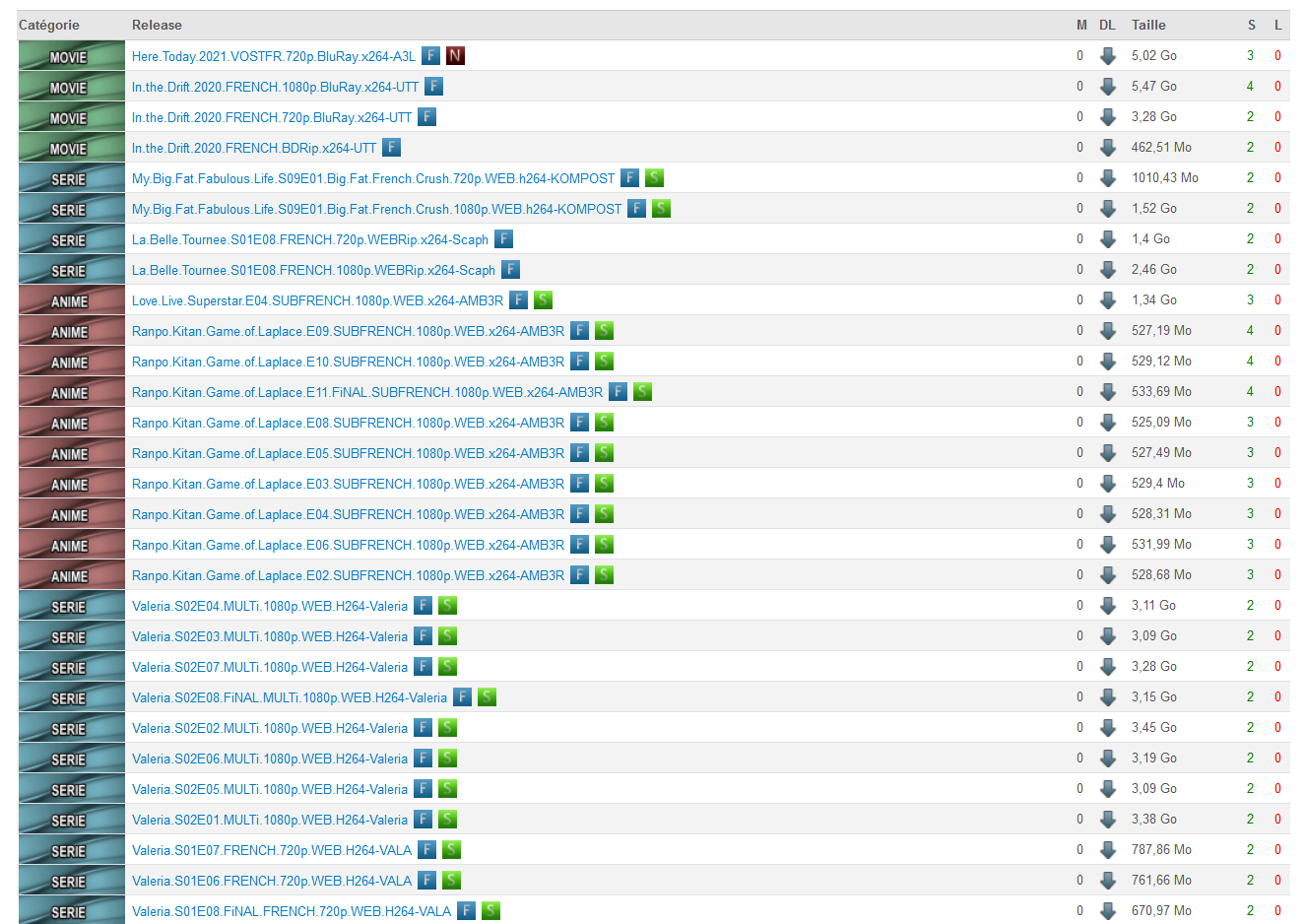This screenshot has height=924, width=1306.
Task: Click S badge on Ranpo.Kitan E10 row
Action: click(604, 362)
